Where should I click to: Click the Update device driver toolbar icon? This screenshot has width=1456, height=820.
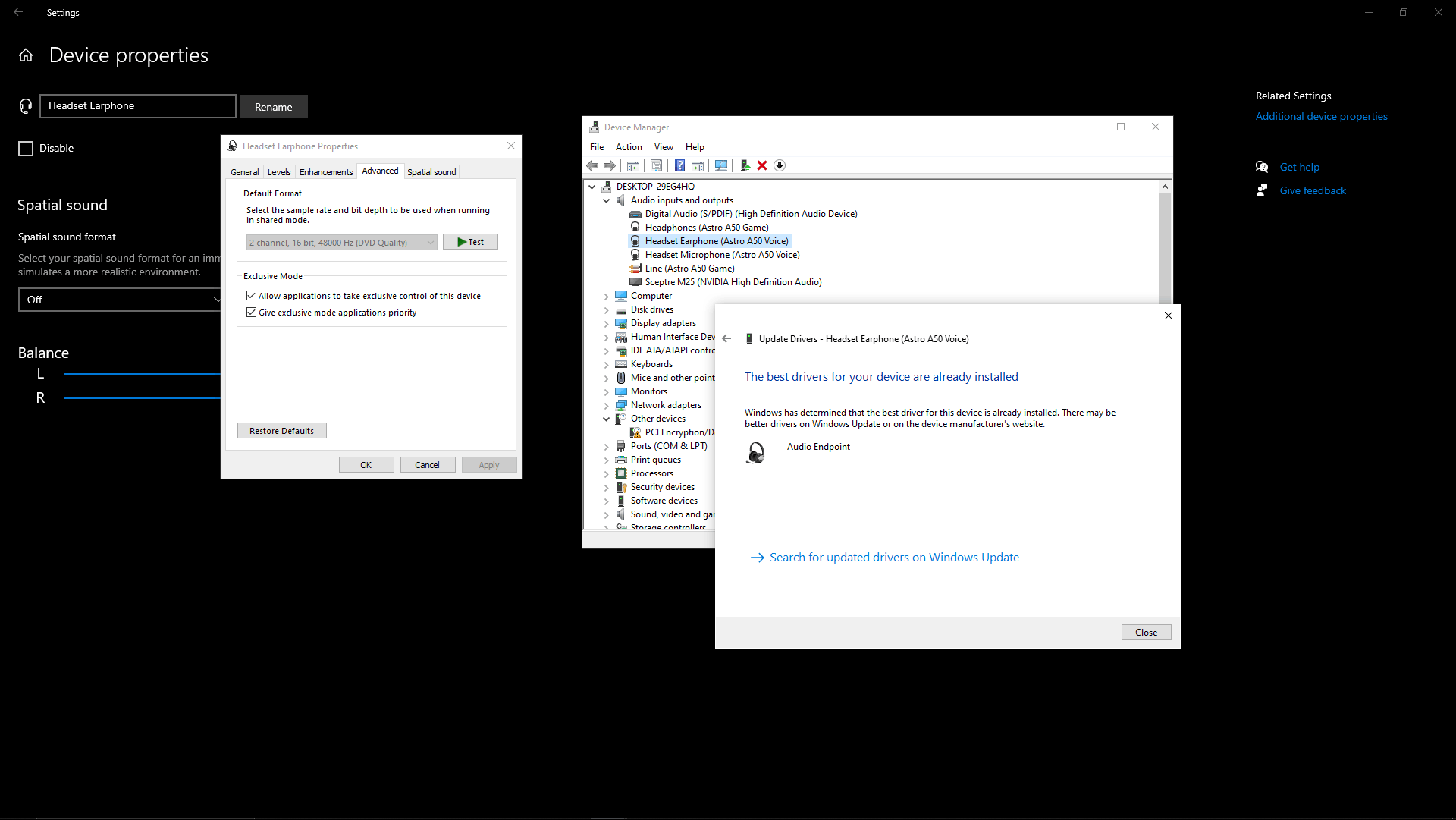(x=745, y=165)
